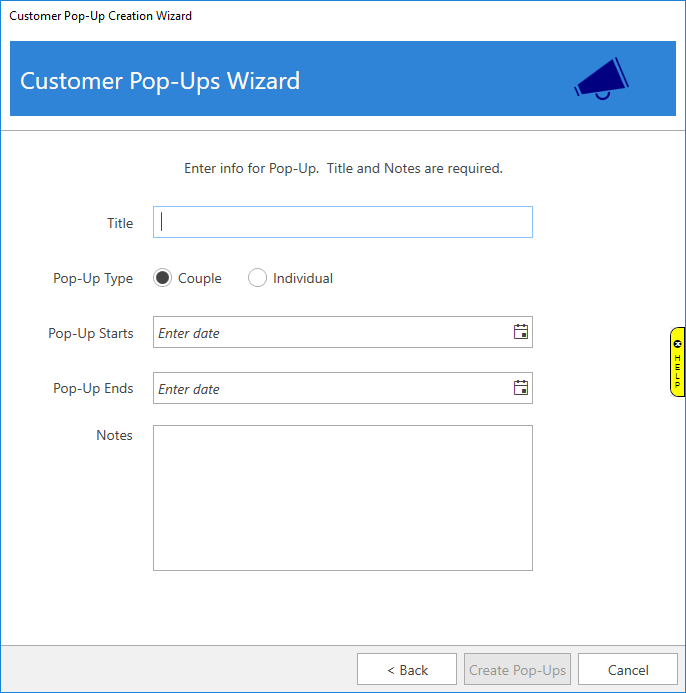The height and width of the screenshot is (693, 686).
Task: Click the Pop-Up Type label
Action: pyautogui.click(x=93, y=279)
